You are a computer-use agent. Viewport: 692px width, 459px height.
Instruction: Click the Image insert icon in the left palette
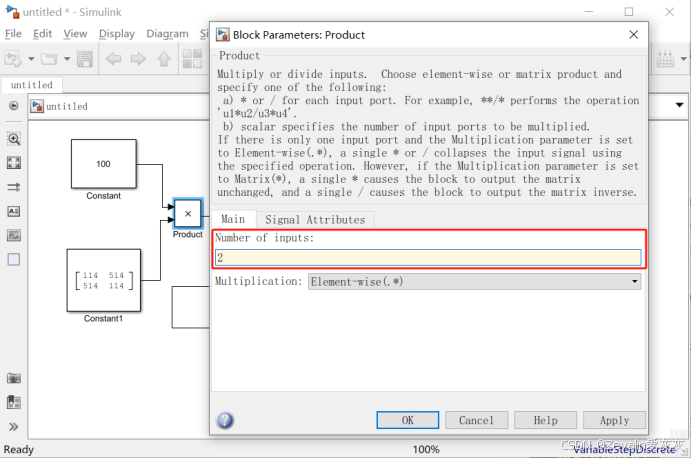14,236
